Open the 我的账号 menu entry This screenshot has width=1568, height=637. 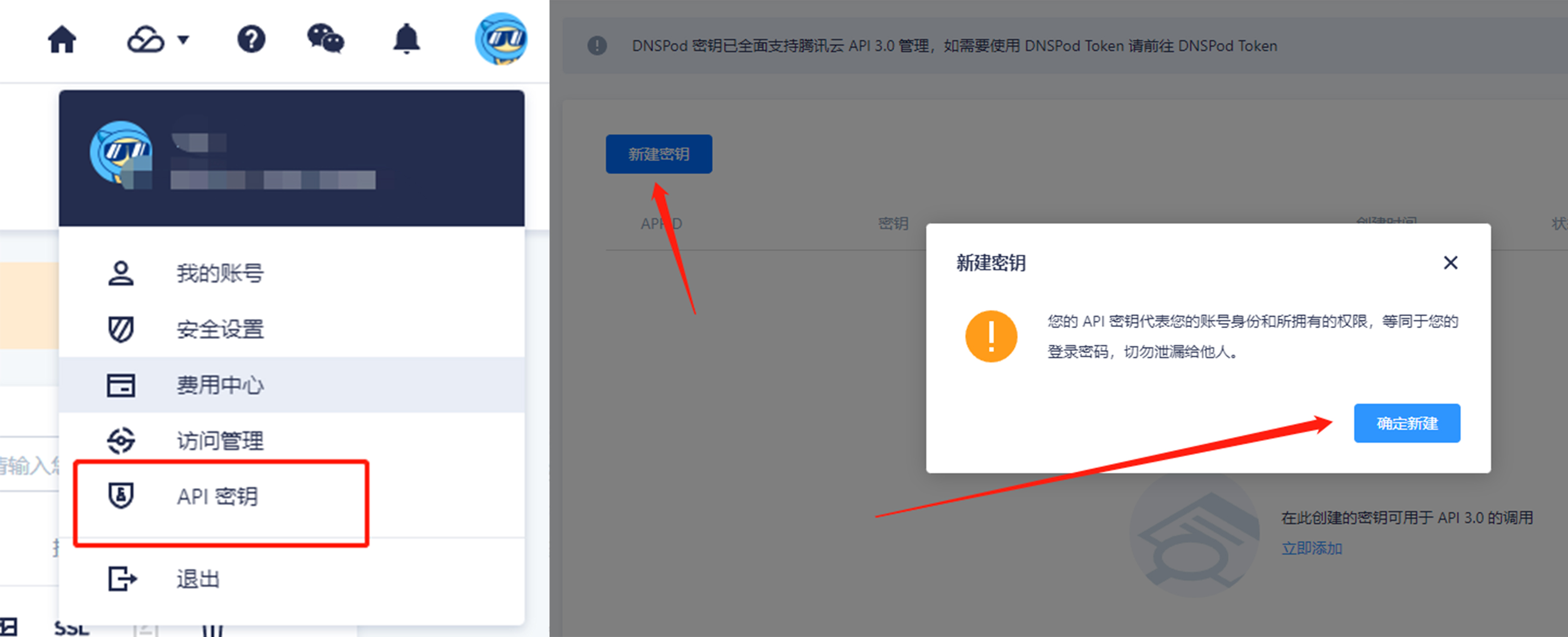point(220,273)
